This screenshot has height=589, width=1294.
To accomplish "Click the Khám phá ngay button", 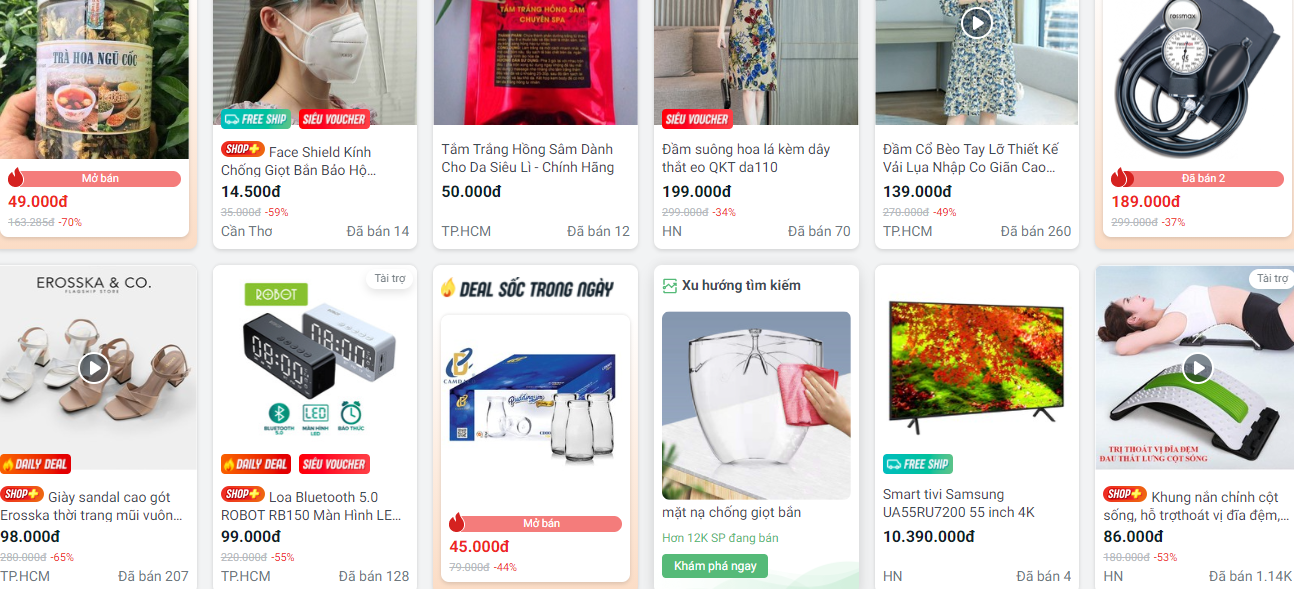I will click(x=714, y=566).
